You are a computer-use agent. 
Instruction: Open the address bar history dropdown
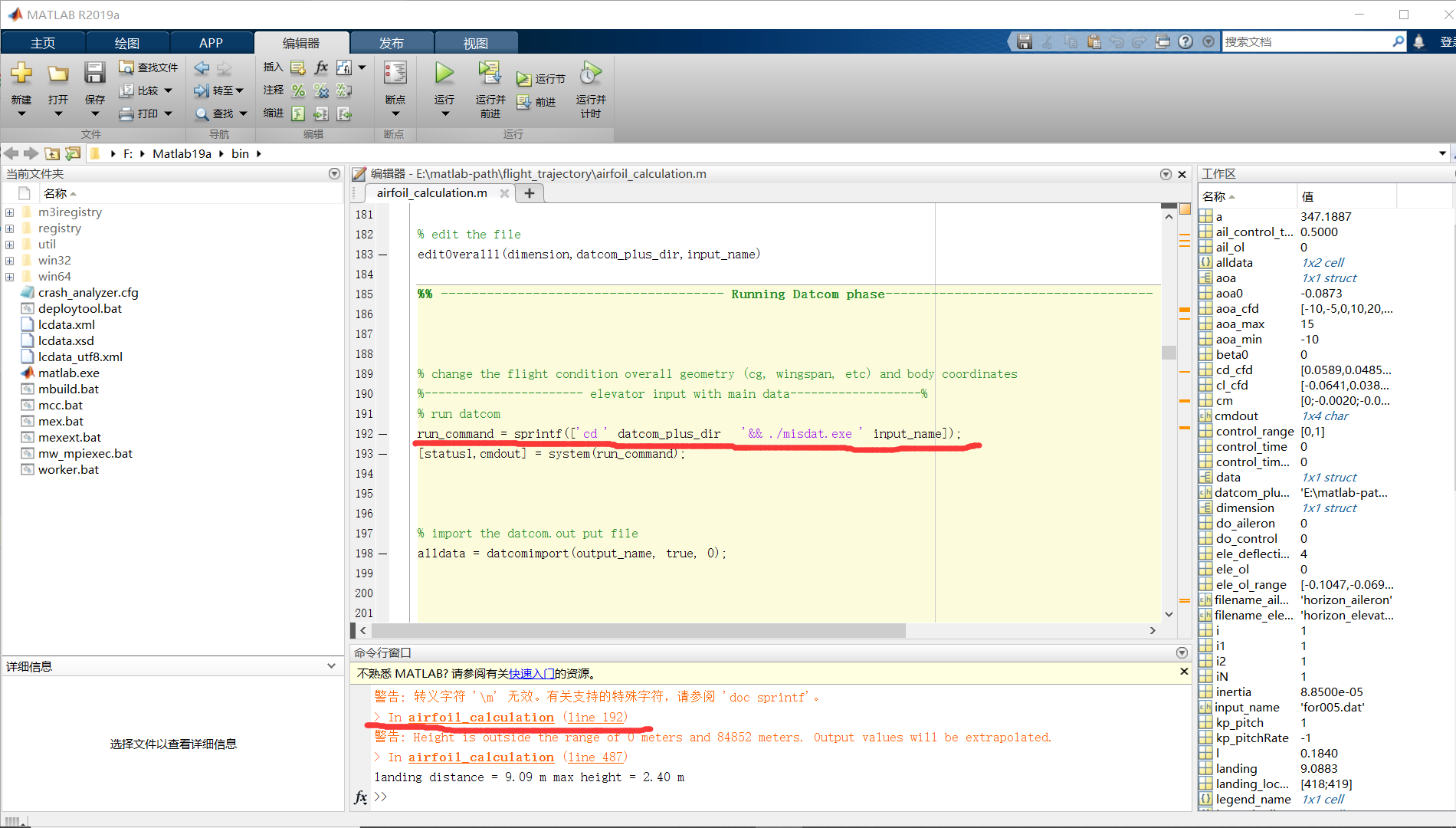click(x=1442, y=153)
